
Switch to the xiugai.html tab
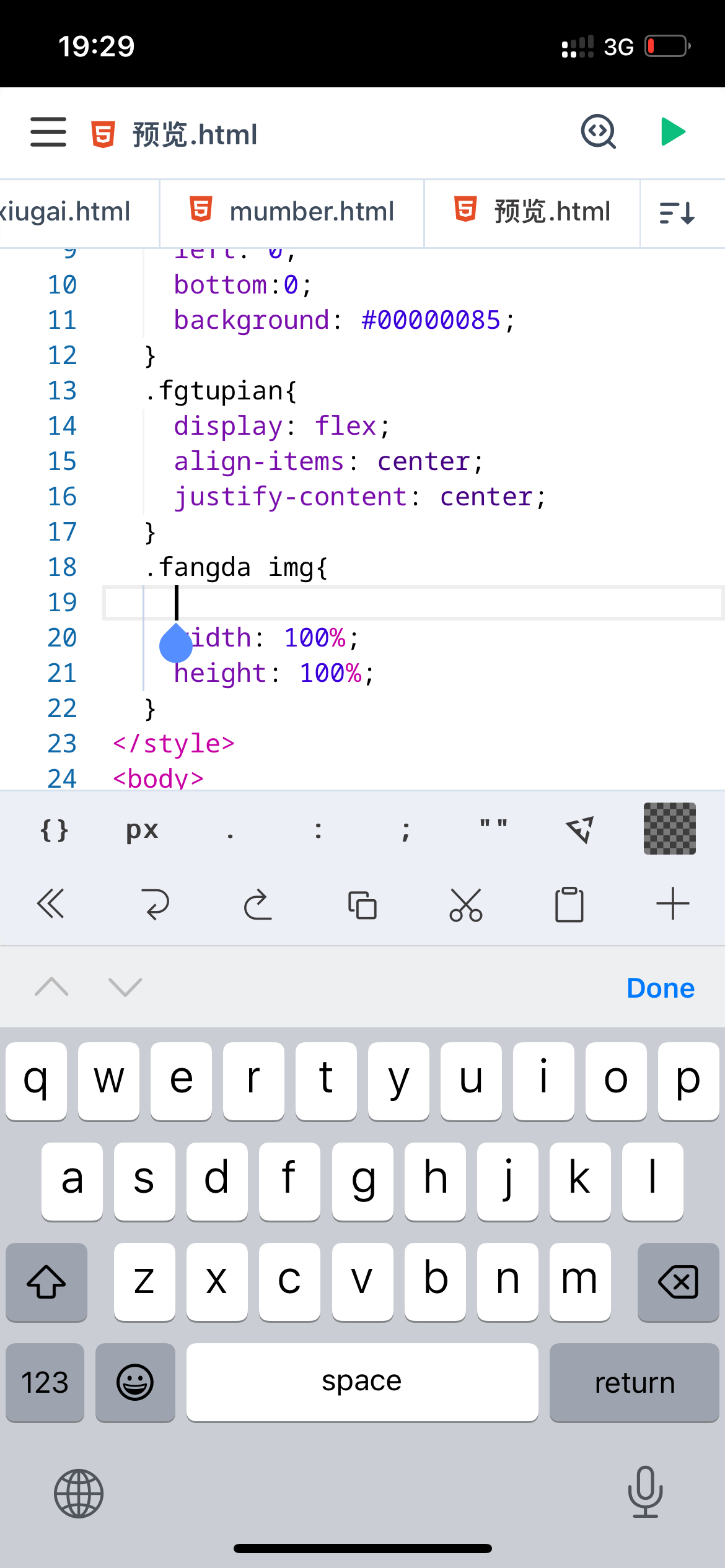pyautogui.click(x=68, y=212)
